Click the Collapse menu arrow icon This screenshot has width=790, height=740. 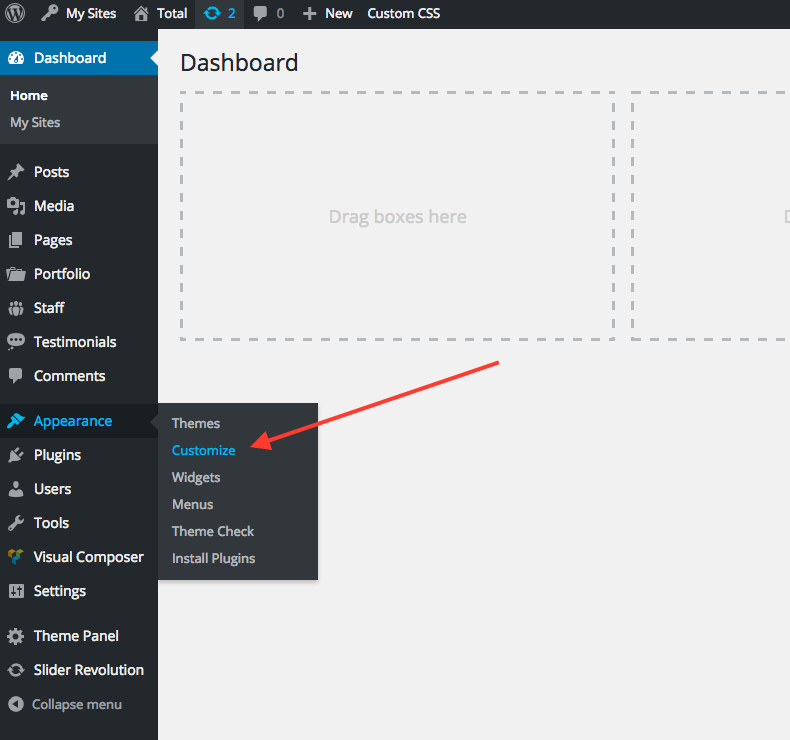(16, 704)
